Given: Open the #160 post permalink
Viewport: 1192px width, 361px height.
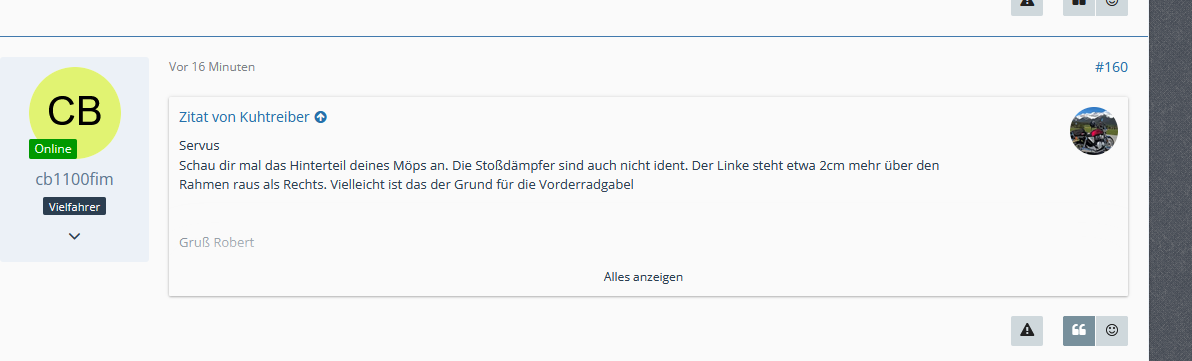Looking at the screenshot, I should click(x=1111, y=67).
